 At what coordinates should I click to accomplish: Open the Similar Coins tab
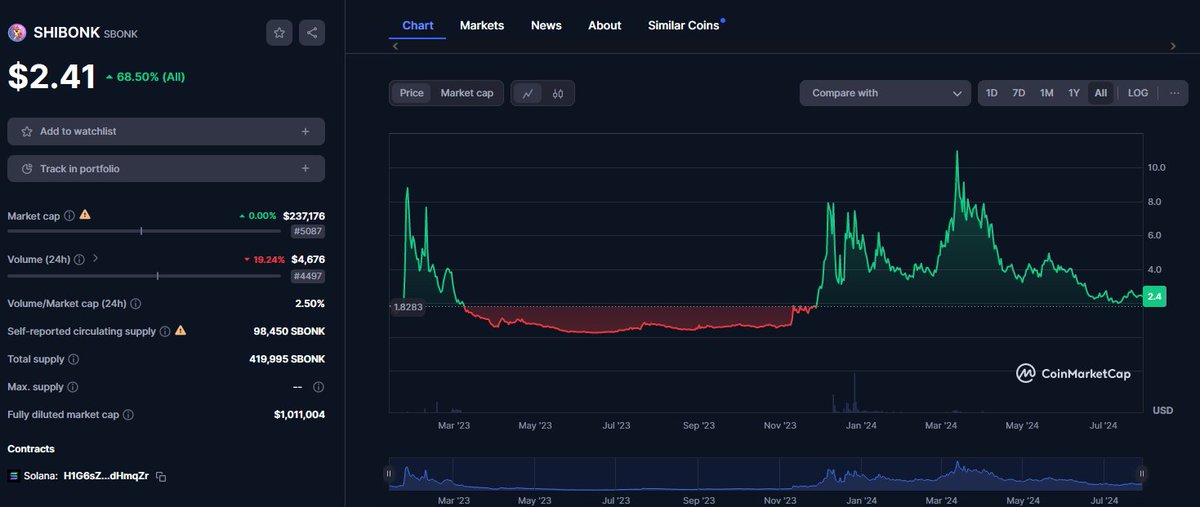pyautogui.click(x=684, y=25)
